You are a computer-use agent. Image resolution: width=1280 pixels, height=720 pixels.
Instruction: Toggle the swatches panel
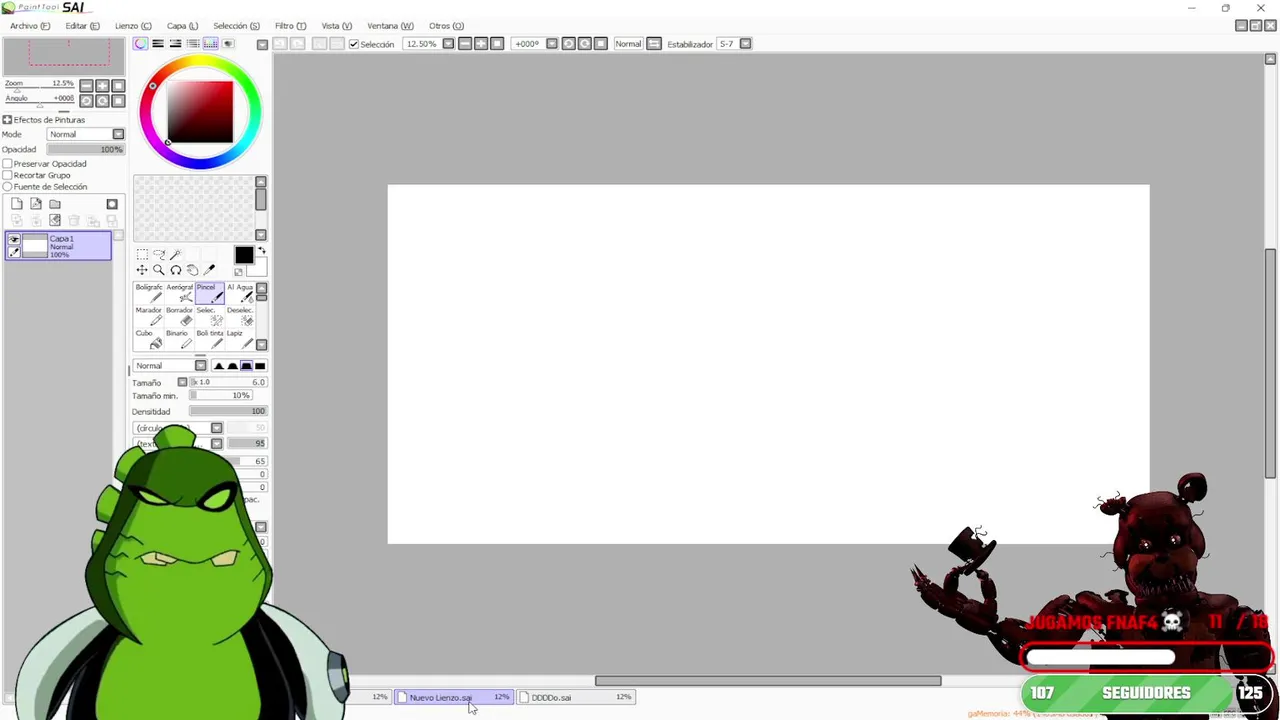pyautogui.click(x=210, y=44)
